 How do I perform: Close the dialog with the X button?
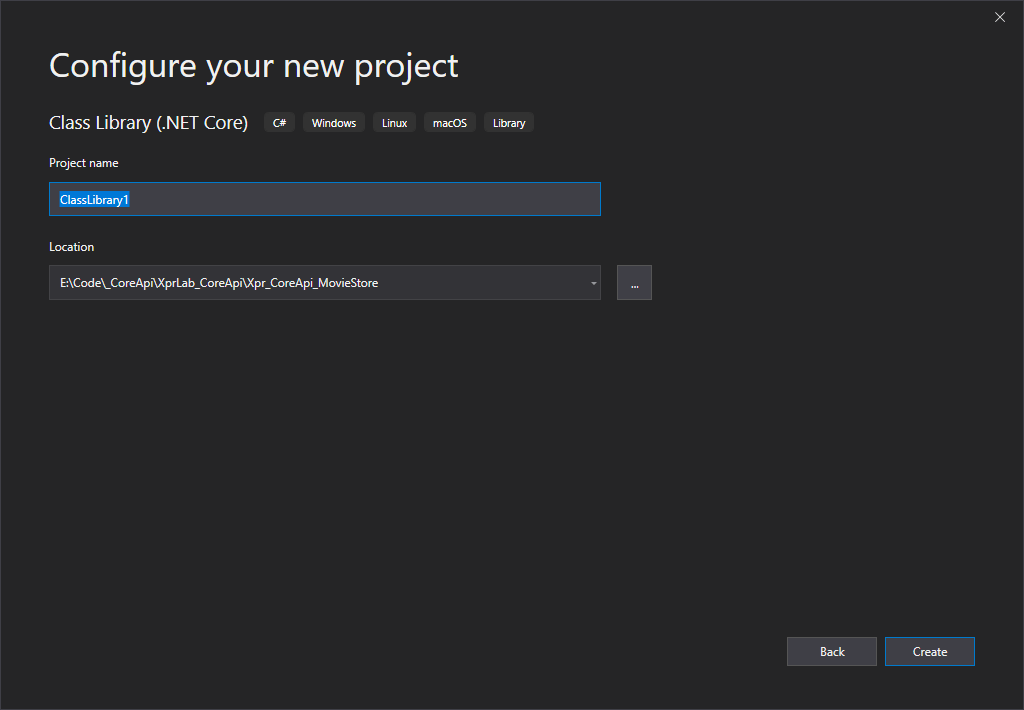(999, 17)
